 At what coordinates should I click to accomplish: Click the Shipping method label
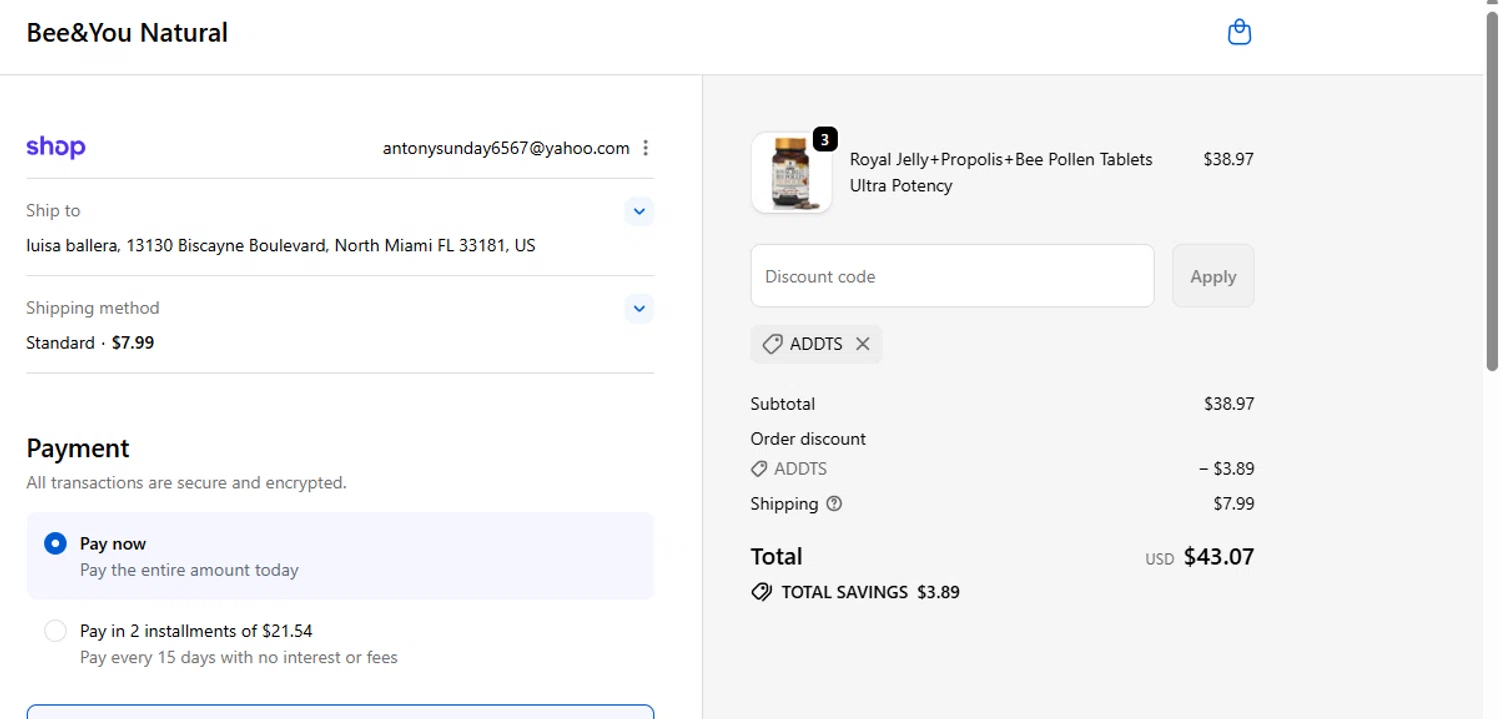pyautogui.click(x=93, y=308)
